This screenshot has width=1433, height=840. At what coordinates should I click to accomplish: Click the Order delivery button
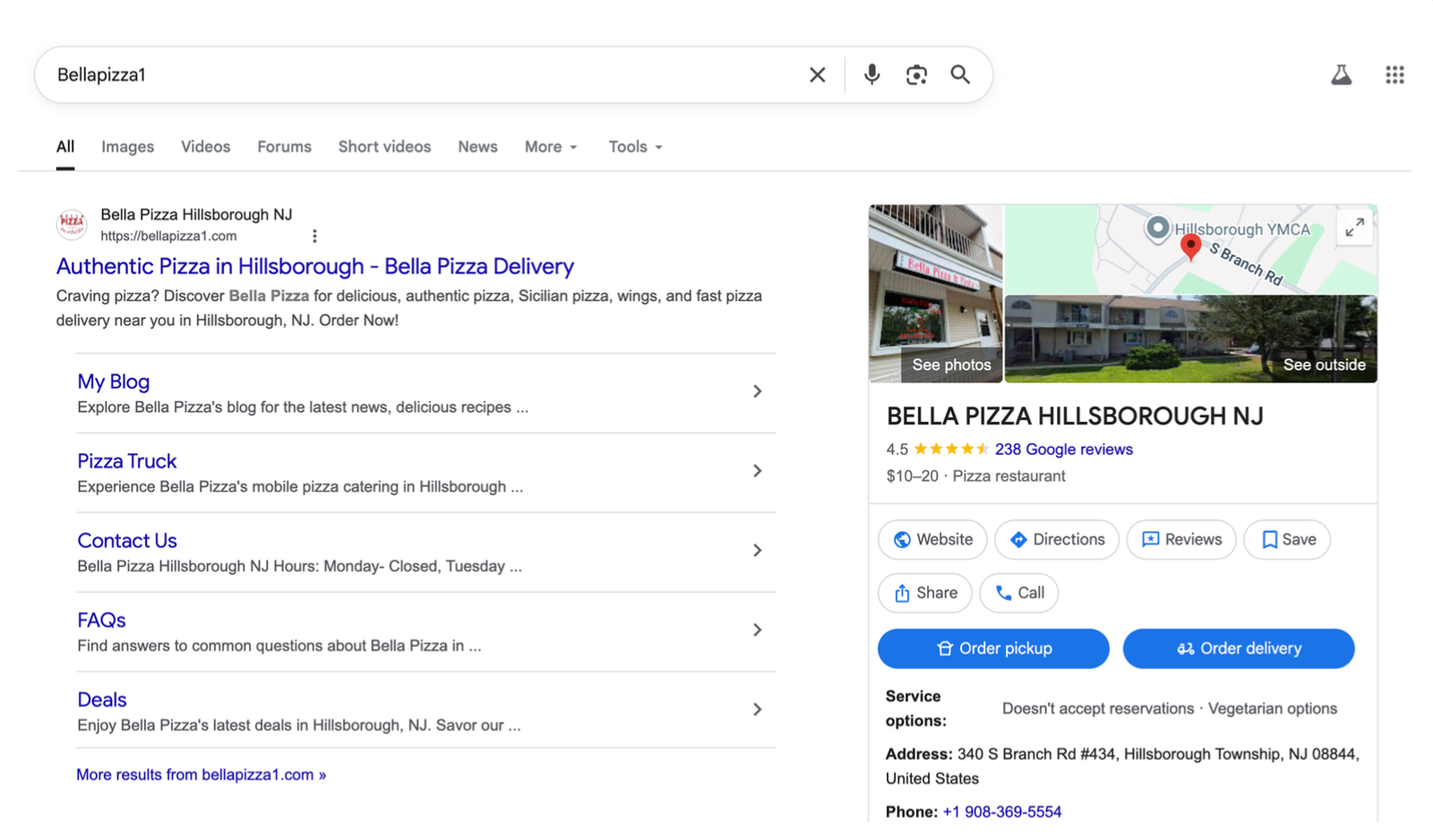1239,648
